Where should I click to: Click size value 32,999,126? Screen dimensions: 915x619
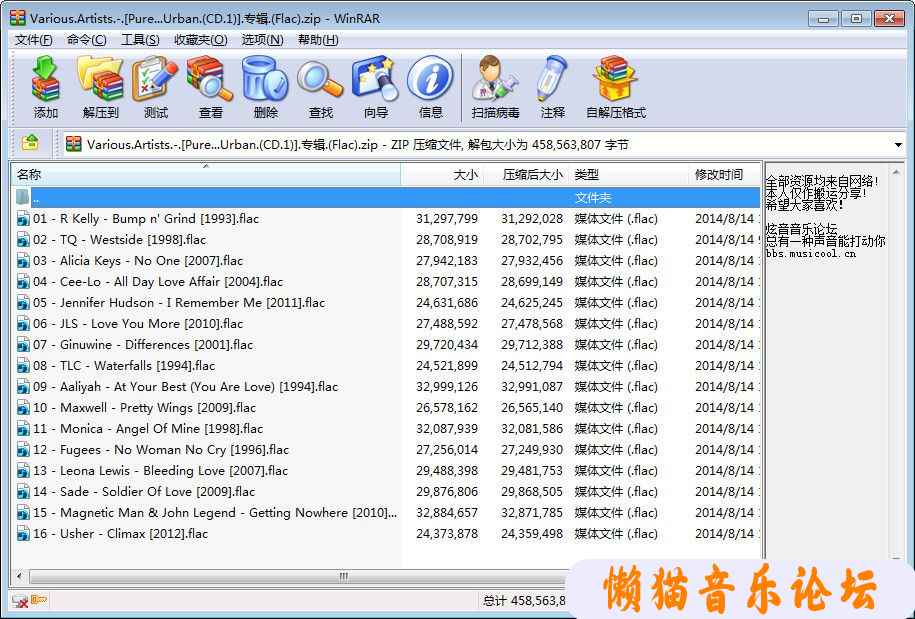447,387
